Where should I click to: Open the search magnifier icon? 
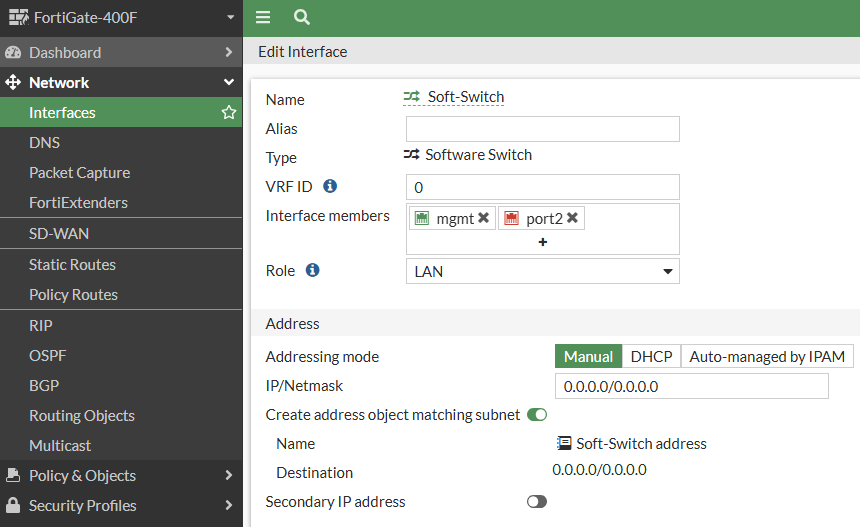tap(301, 17)
